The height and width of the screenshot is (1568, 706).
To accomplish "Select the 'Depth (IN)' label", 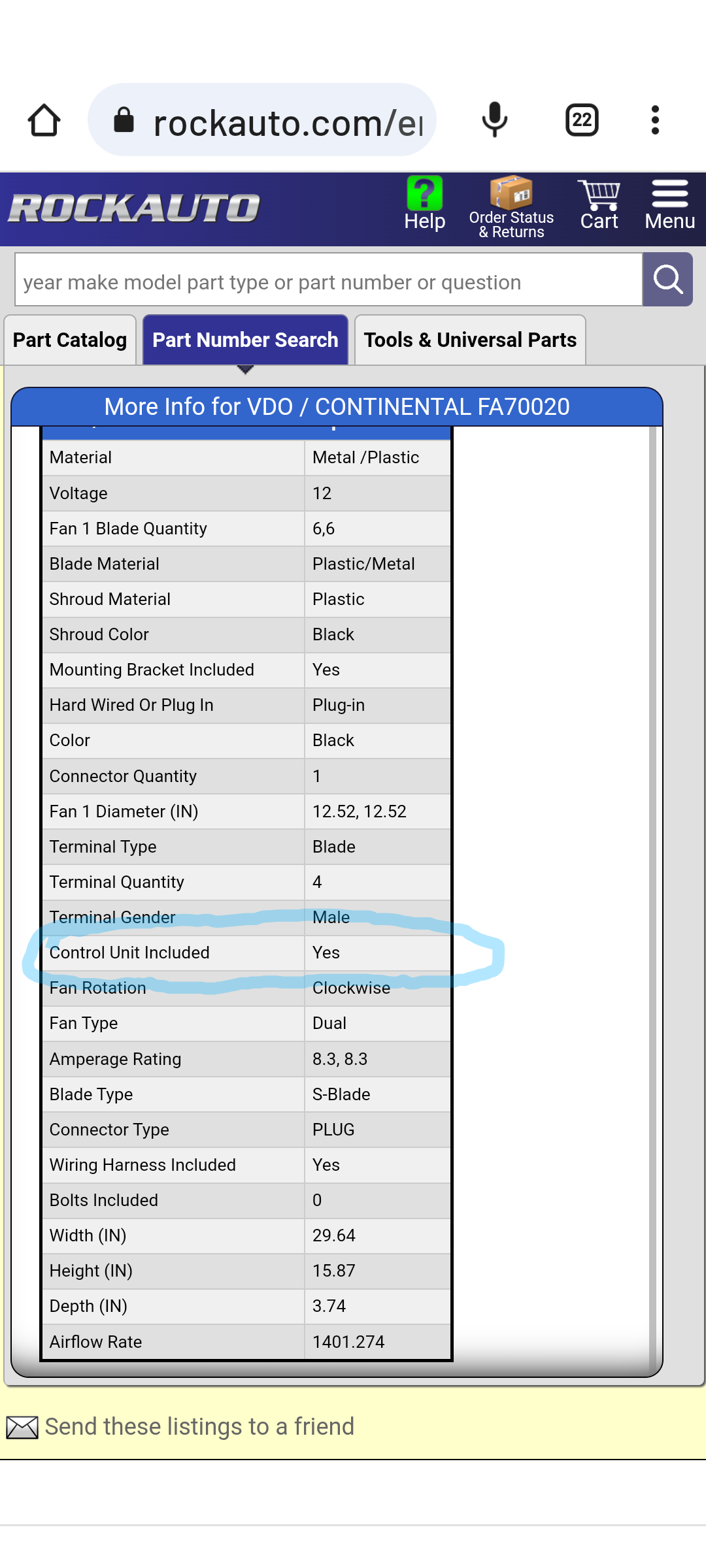I will 88,1306.
